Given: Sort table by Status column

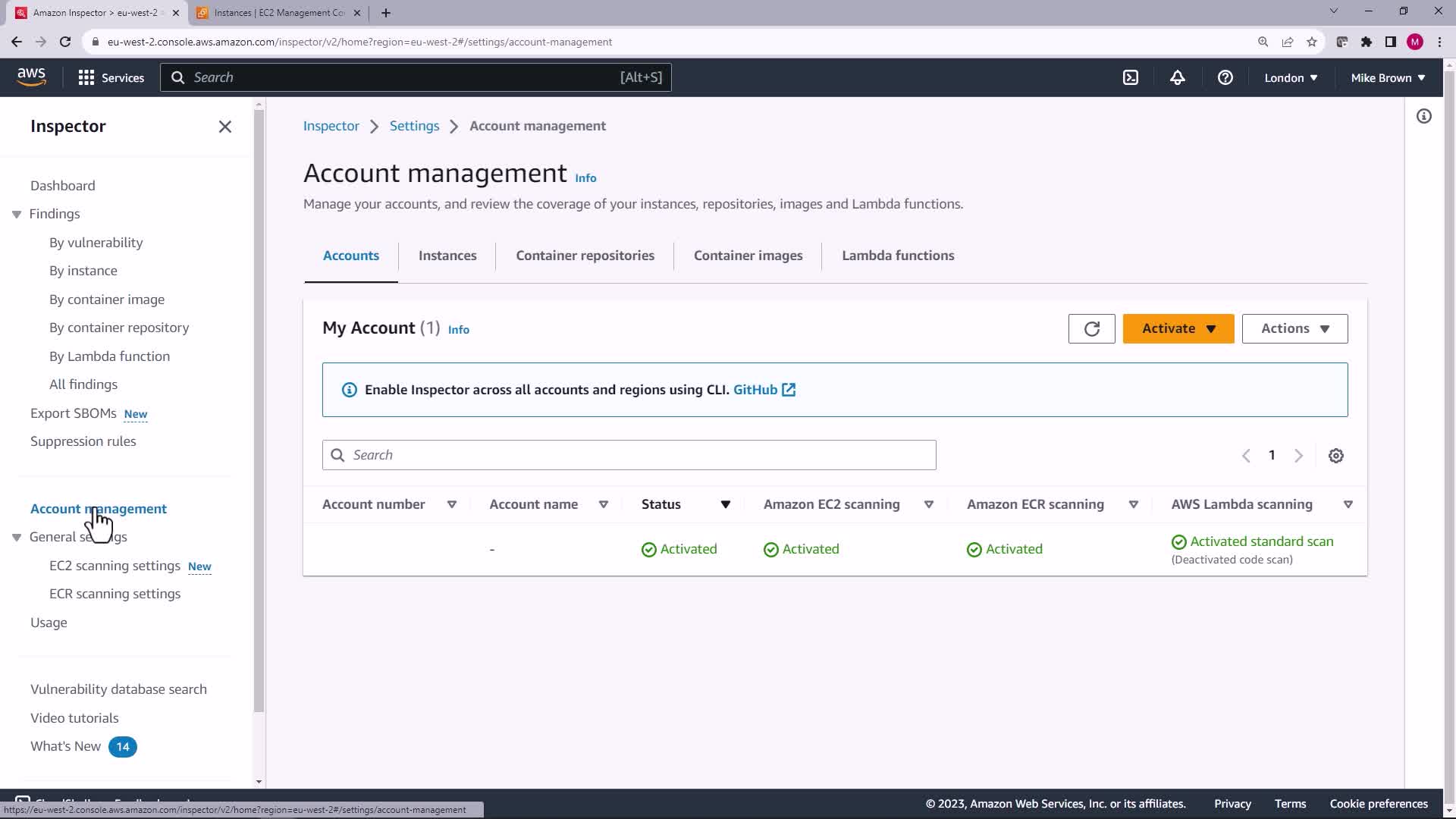Looking at the screenshot, I should 725,504.
